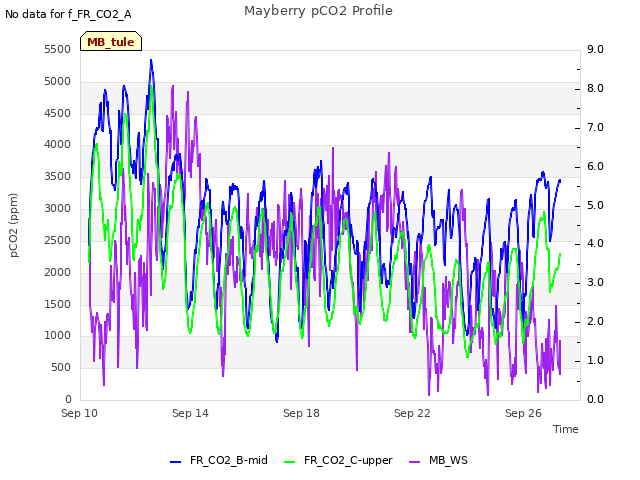The width and height of the screenshot is (640, 480).
Task: Click the 1.0 right axis value
Action: [596, 360]
